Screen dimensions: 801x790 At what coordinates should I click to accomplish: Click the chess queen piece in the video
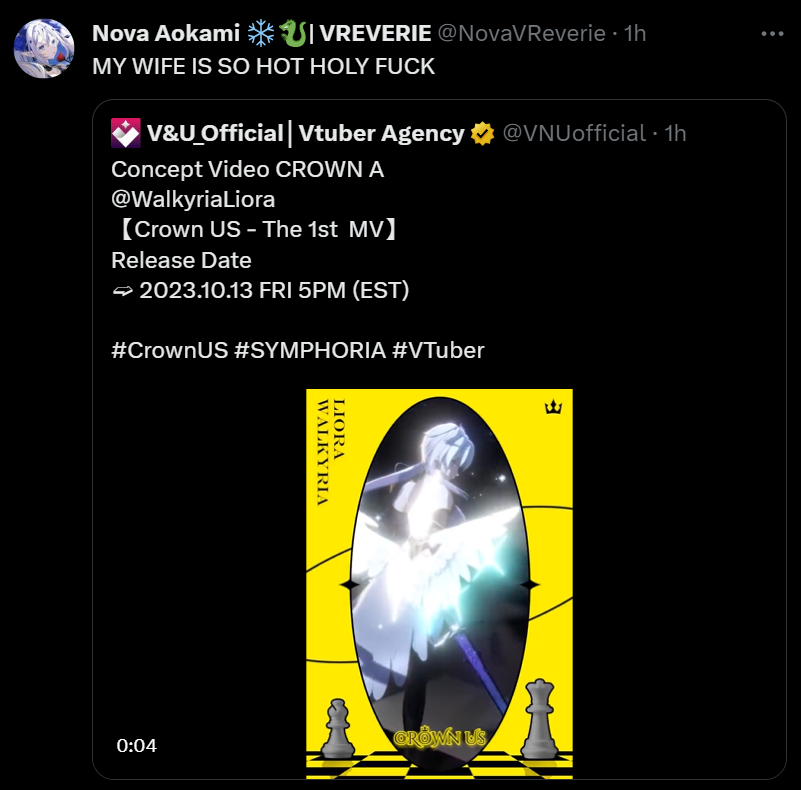[539, 718]
